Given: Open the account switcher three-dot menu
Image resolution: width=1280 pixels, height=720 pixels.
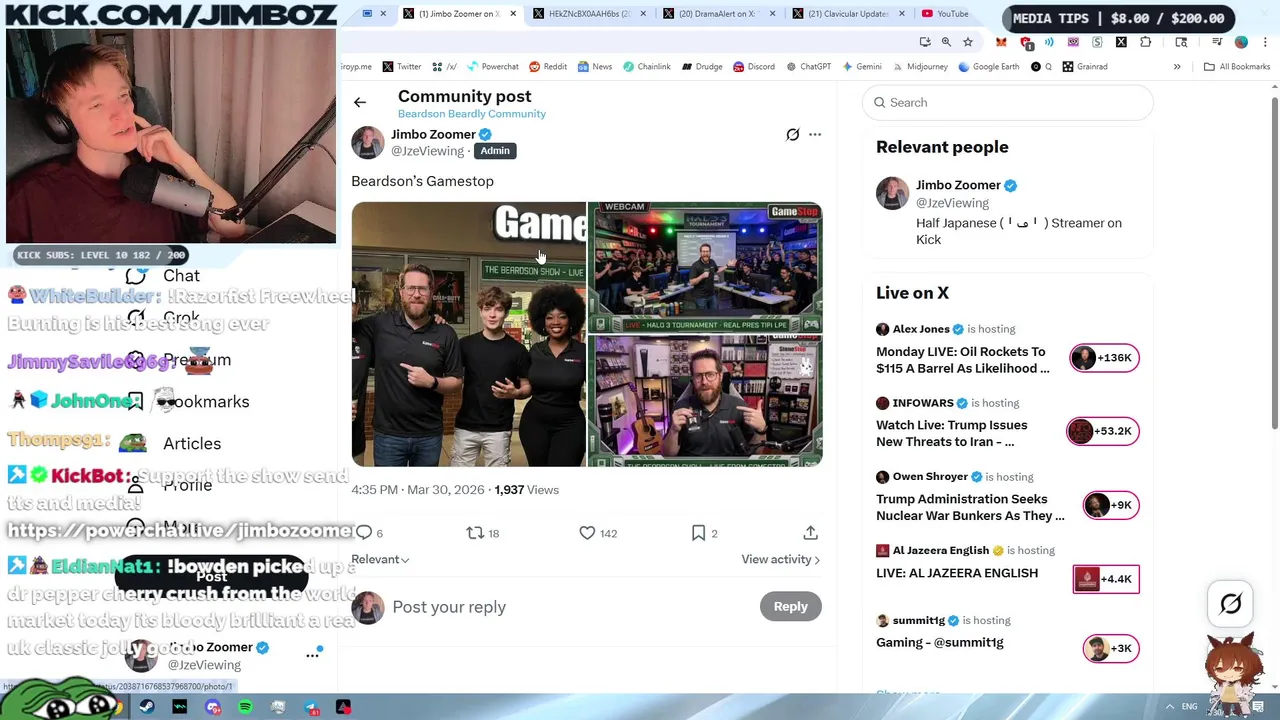Looking at the screenshot, I should (312, 655).
